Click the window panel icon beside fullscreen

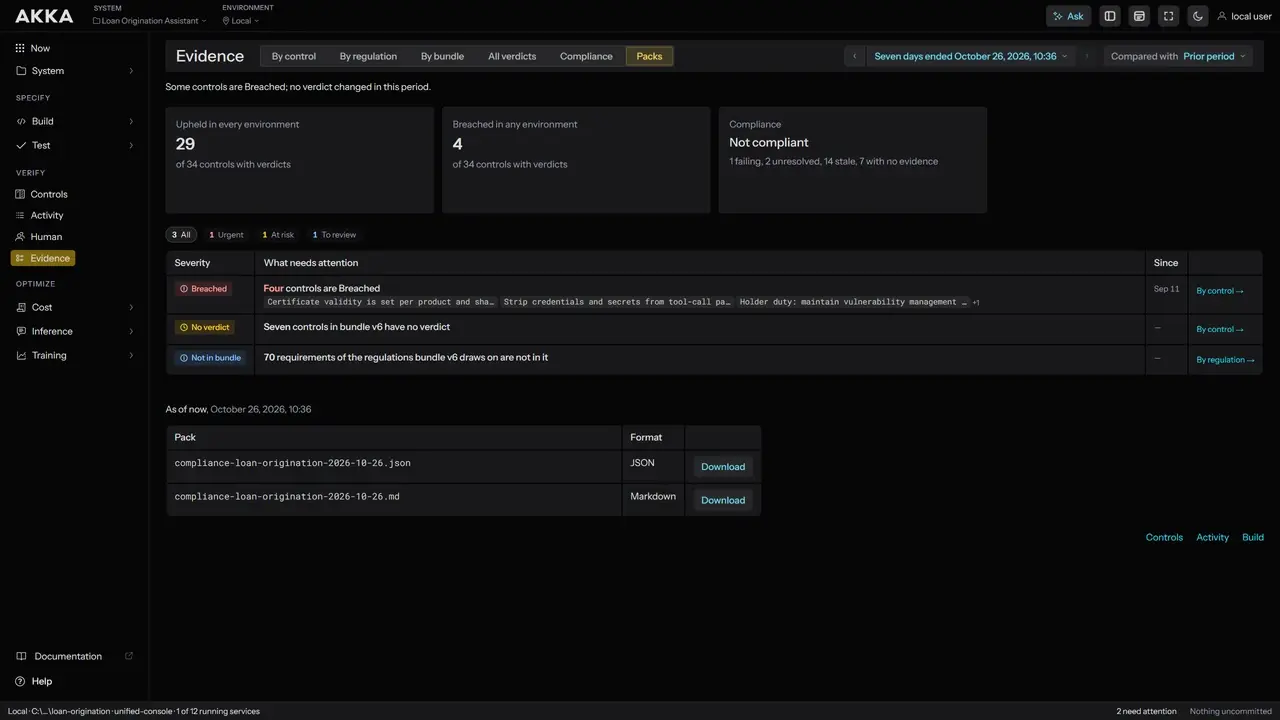[x=1139, y=16]
